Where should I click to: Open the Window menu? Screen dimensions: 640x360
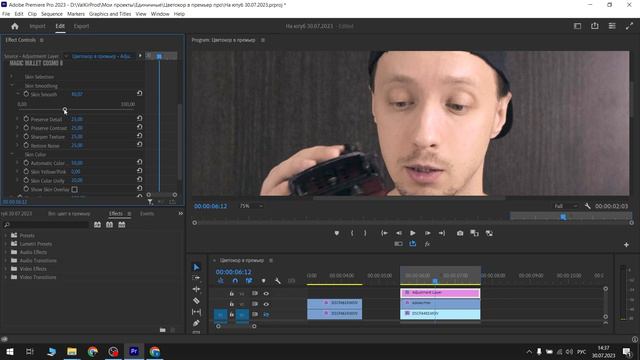[x=160, y=14]
